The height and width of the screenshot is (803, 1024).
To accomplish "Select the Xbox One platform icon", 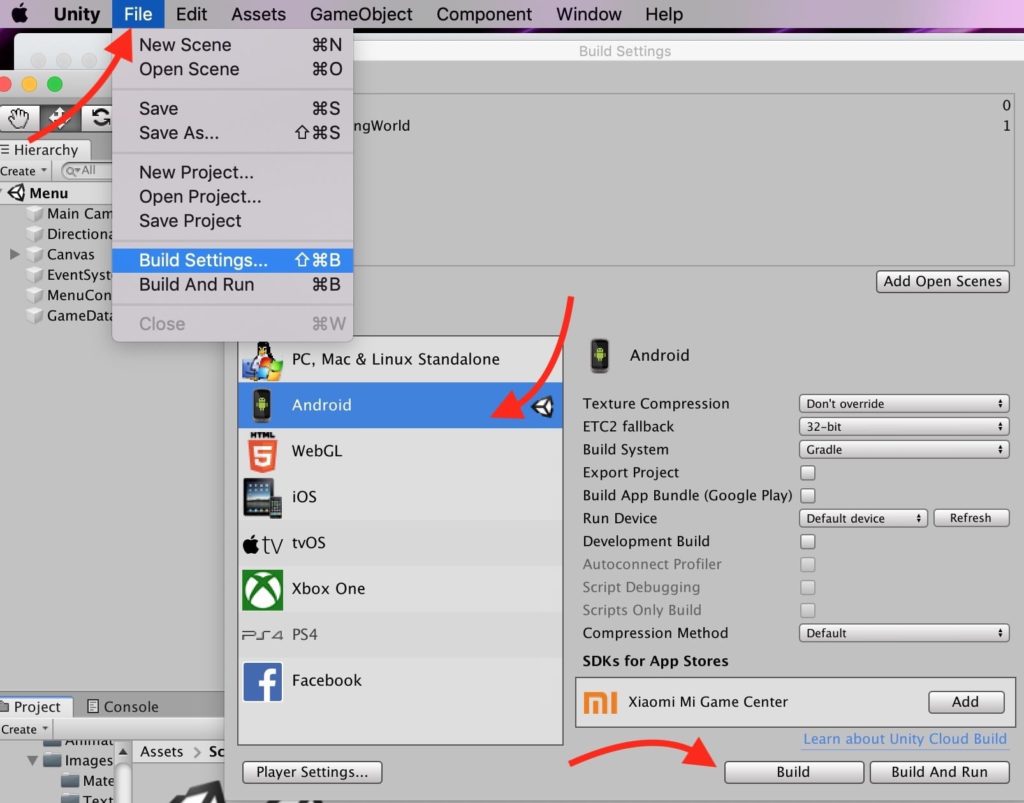I will pos(262,589).
